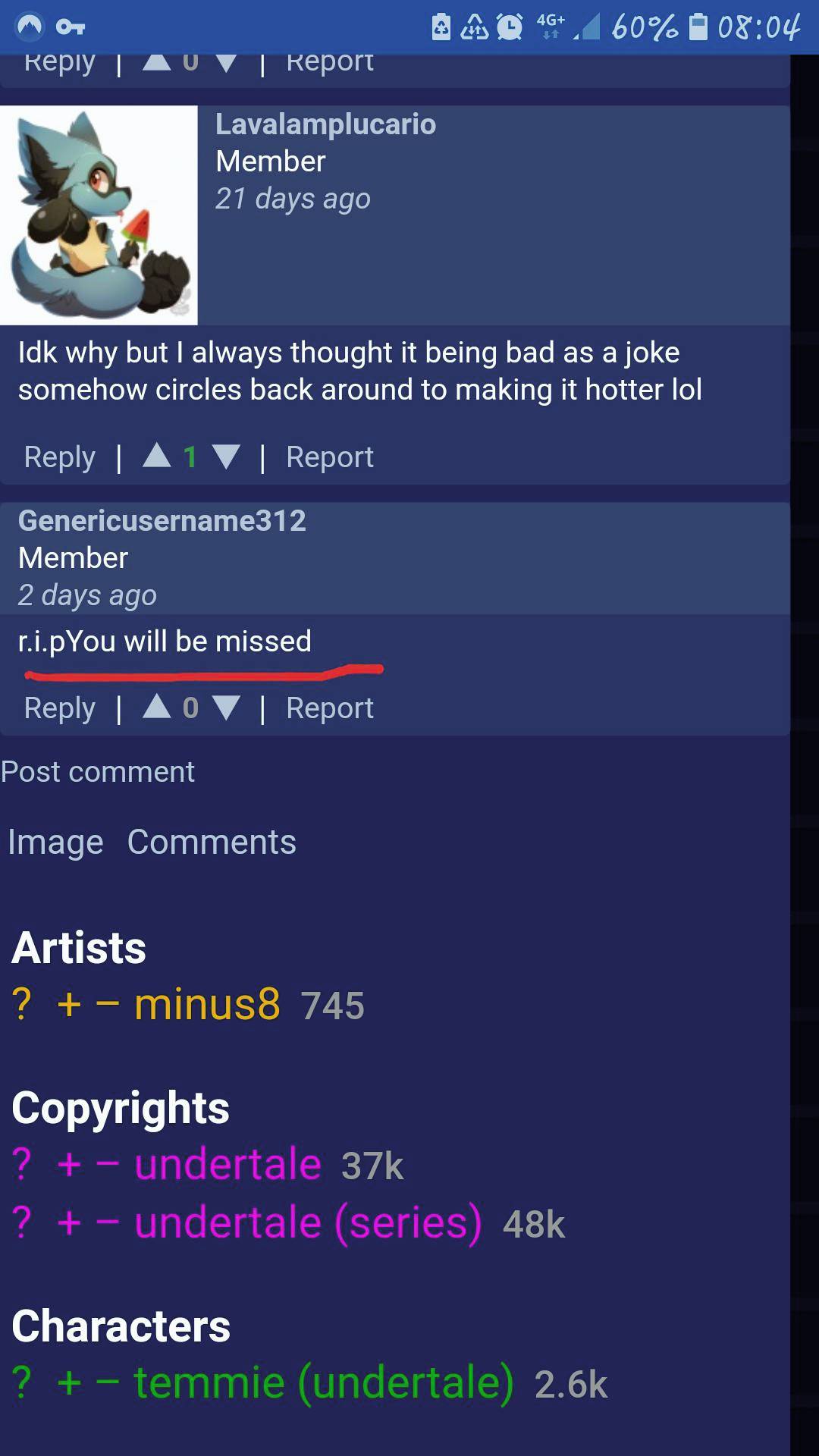Reply to Lavalamplucario's comment
The image size is (819, 1456).
[60, 457]
